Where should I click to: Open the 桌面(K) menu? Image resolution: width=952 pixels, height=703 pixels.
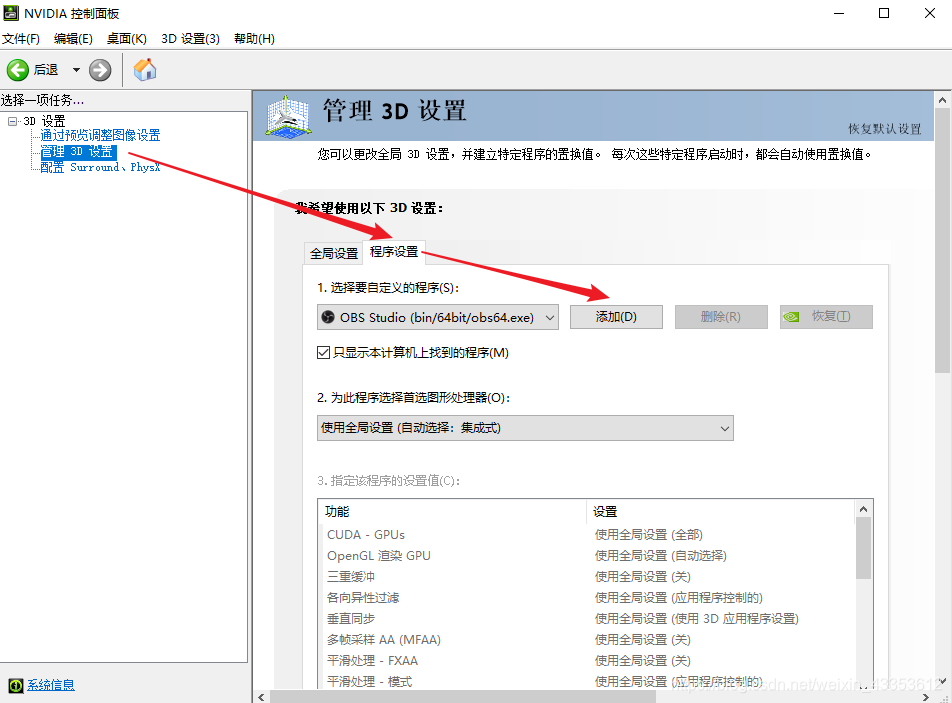click(127, 39)
